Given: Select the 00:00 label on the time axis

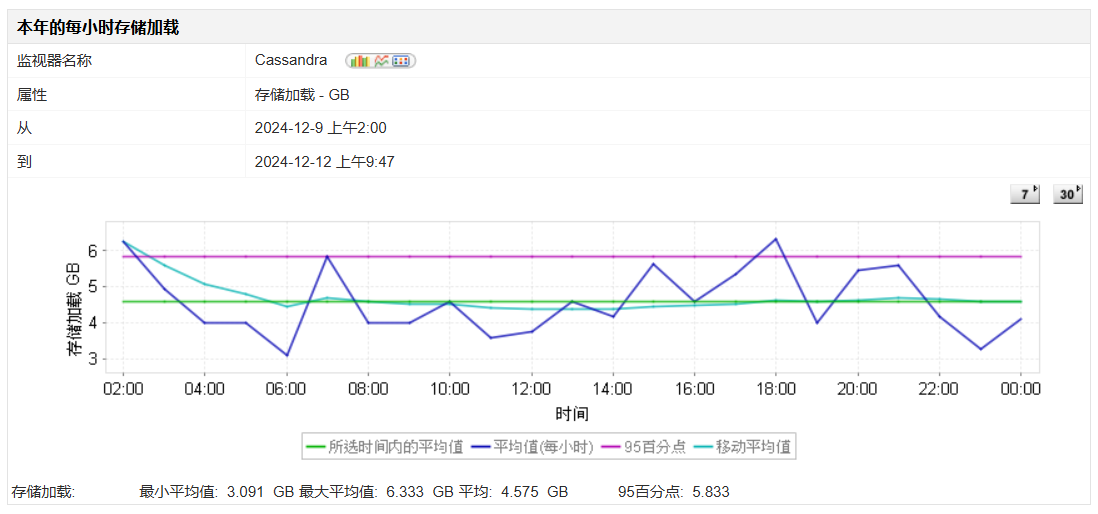Looking at the screenshot, I should [x=1020, y=388].
